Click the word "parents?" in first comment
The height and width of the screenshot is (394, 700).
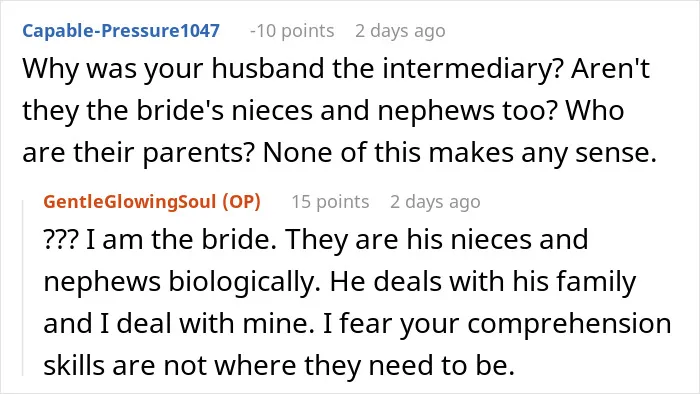pos(198,153)
